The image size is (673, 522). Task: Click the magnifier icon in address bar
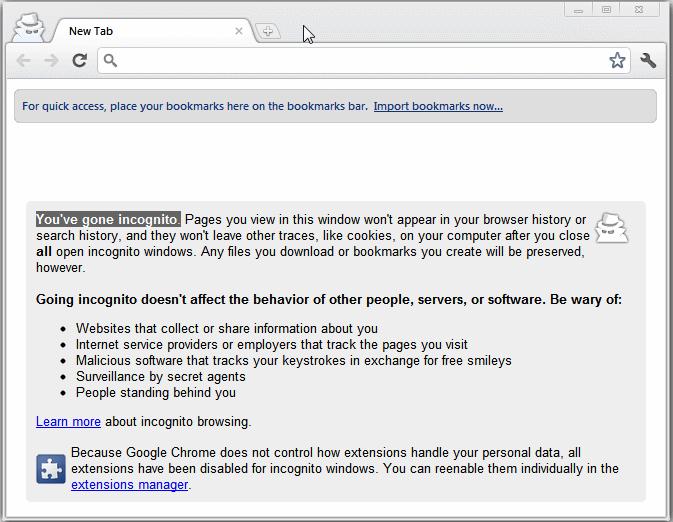[111, 61]
